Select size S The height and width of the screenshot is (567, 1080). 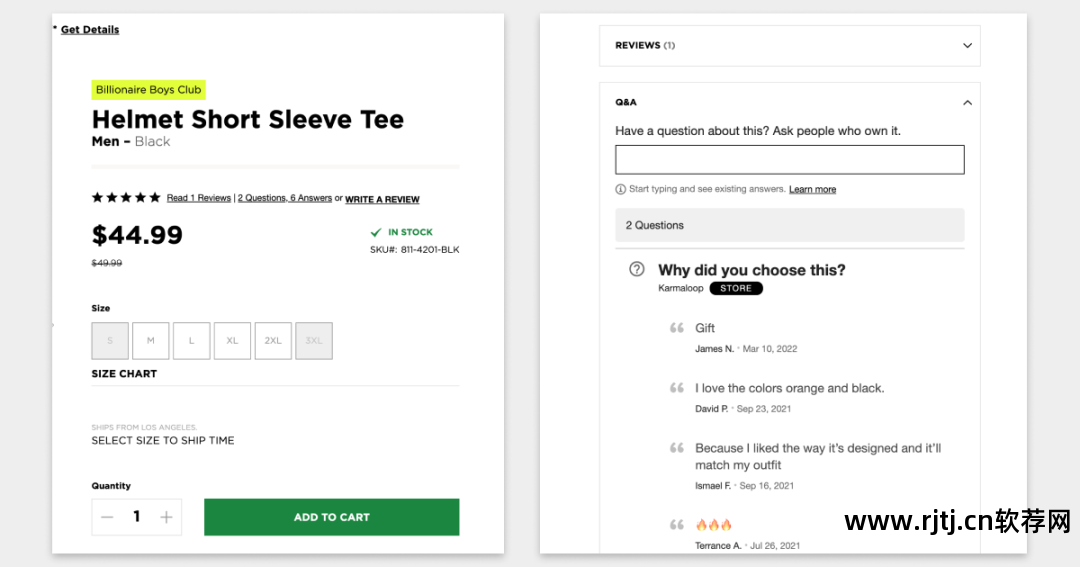110,341
